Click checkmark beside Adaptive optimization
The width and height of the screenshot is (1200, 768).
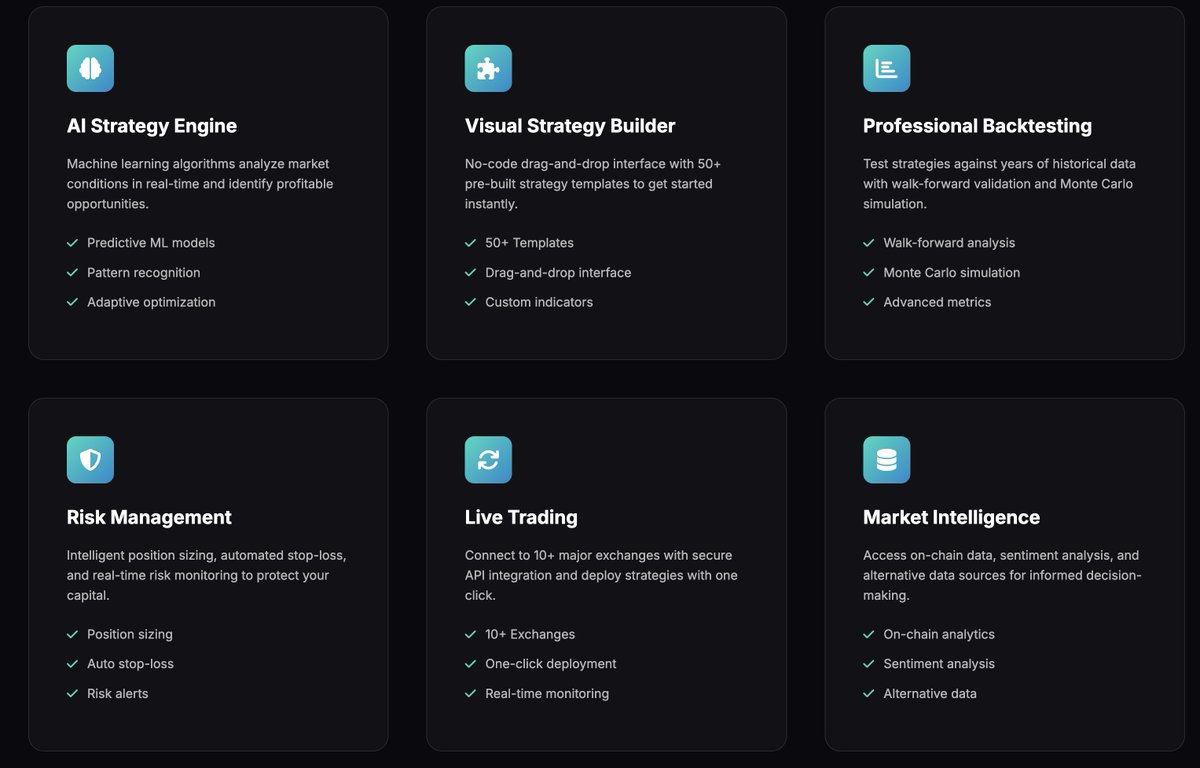[72, 302]
